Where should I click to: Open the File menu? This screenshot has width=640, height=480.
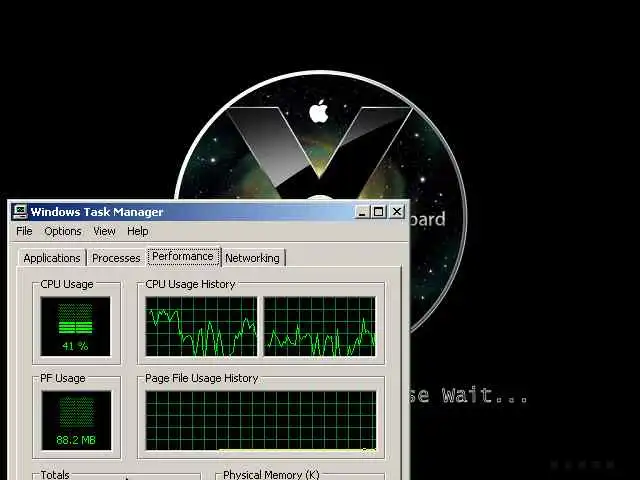(24, 231)
